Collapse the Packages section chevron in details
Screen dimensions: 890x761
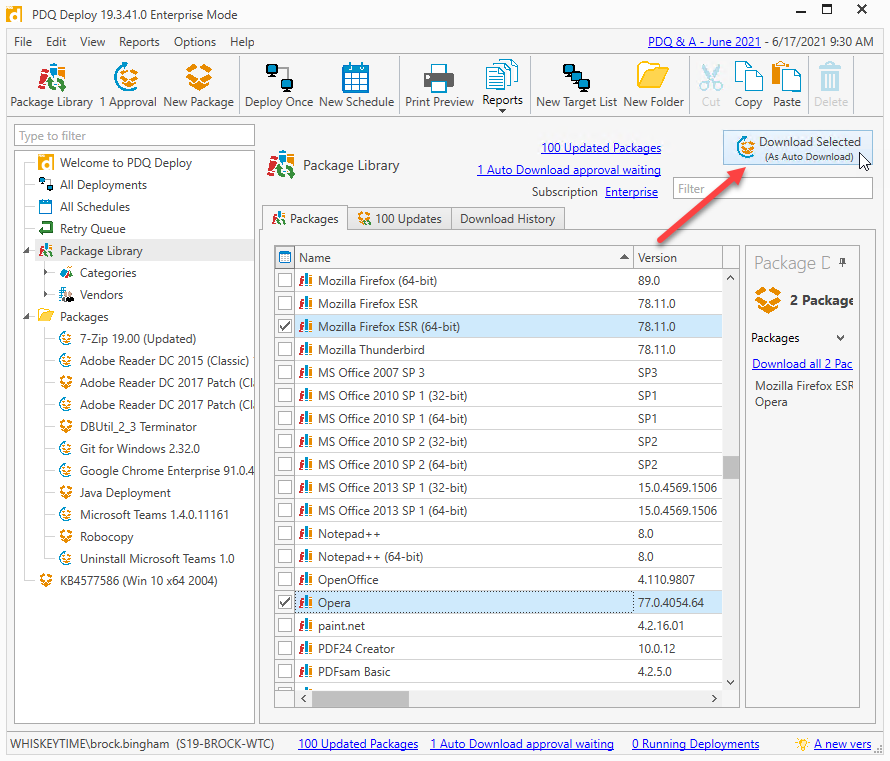point(841,338)
